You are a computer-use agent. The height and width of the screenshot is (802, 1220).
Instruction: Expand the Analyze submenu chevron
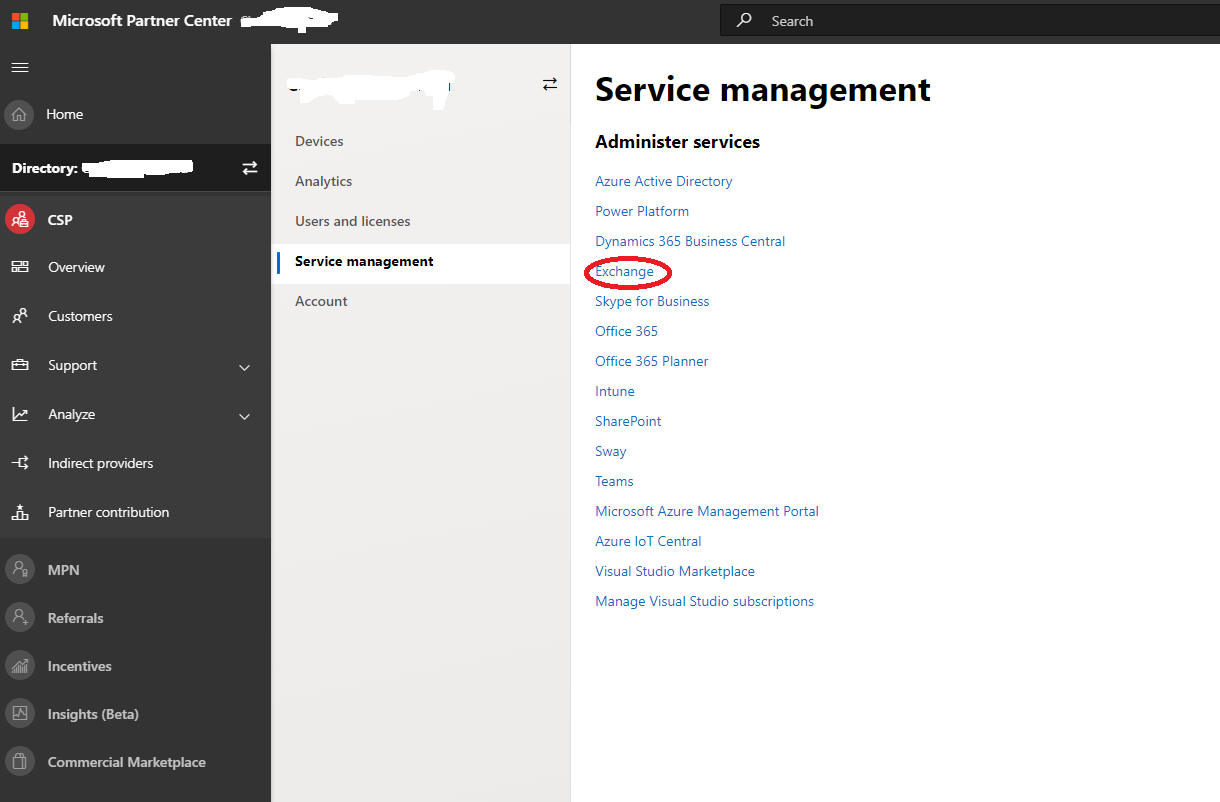[245, 416]
